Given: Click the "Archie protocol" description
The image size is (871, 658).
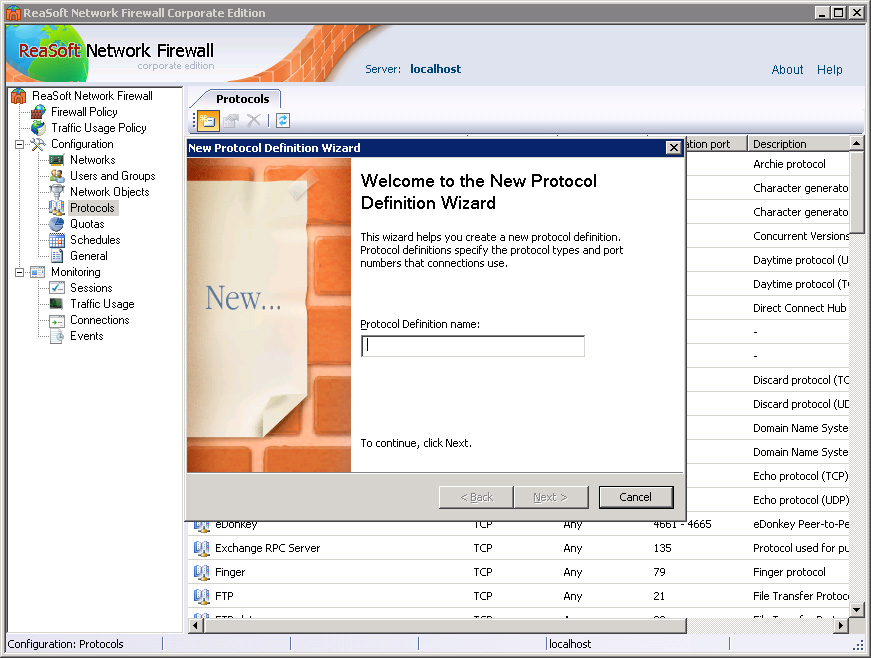Looking at the screenshot, I should [789, 164].
